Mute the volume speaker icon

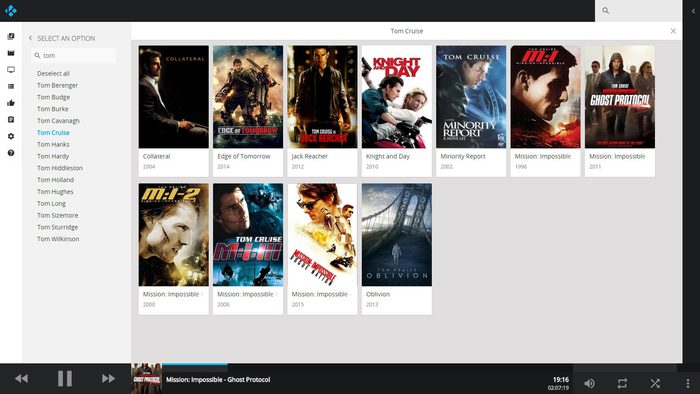coord(589,383)
